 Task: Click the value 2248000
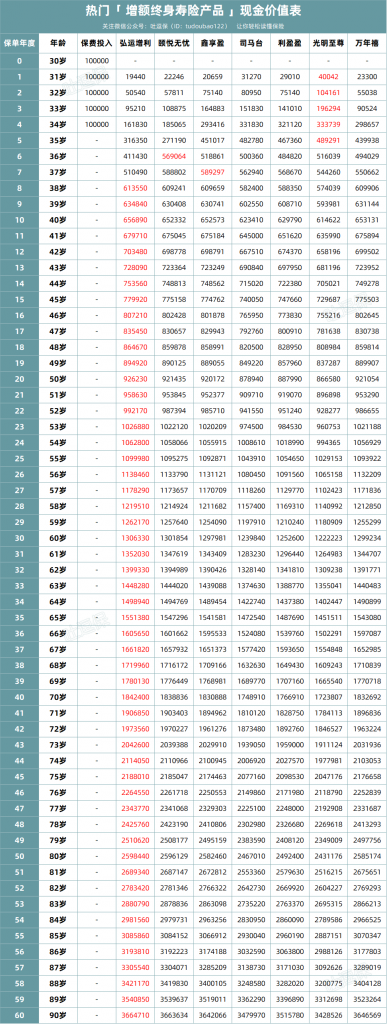(x=288, y=808)
